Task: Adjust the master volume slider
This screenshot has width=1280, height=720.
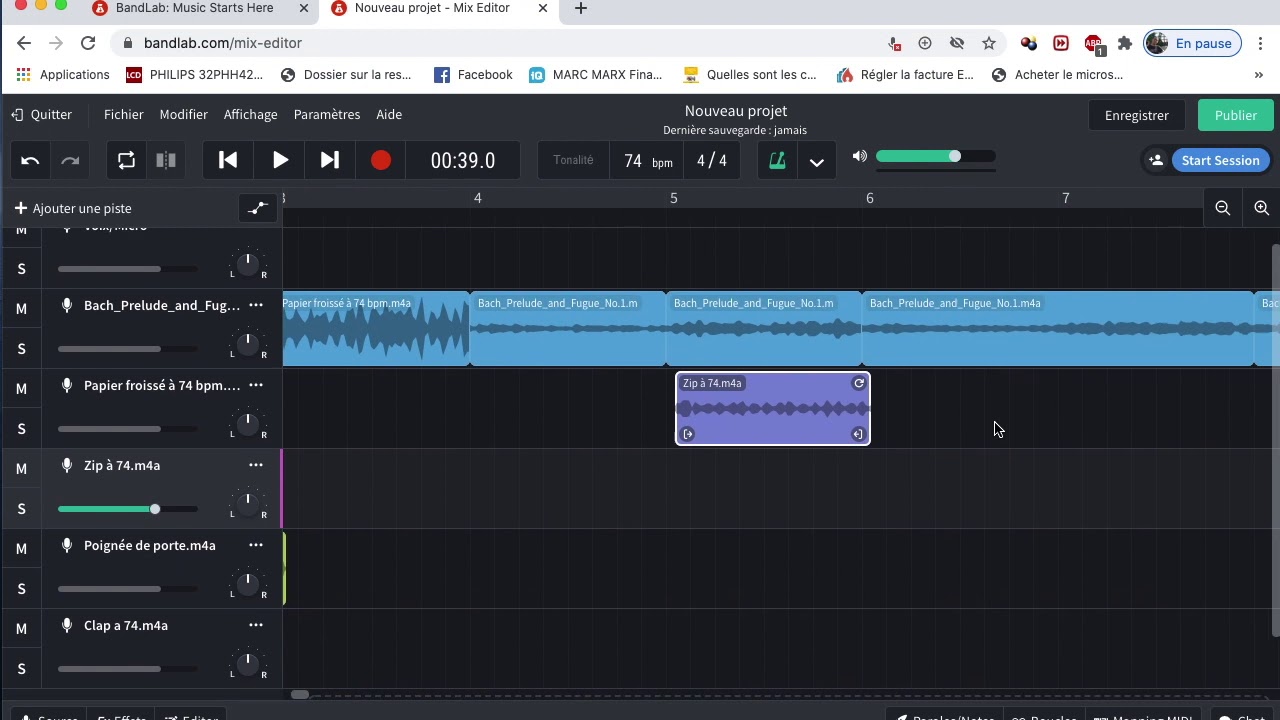Action: (935, 156)
